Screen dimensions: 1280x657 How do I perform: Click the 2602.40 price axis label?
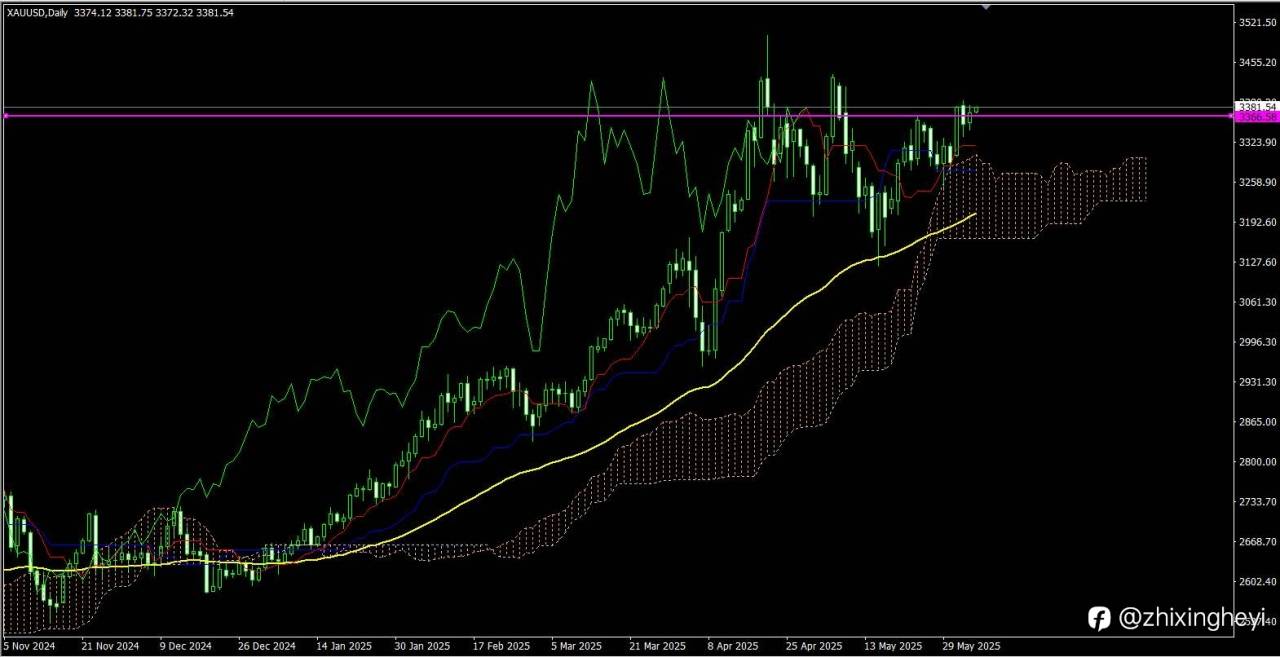click(1256, 582)
